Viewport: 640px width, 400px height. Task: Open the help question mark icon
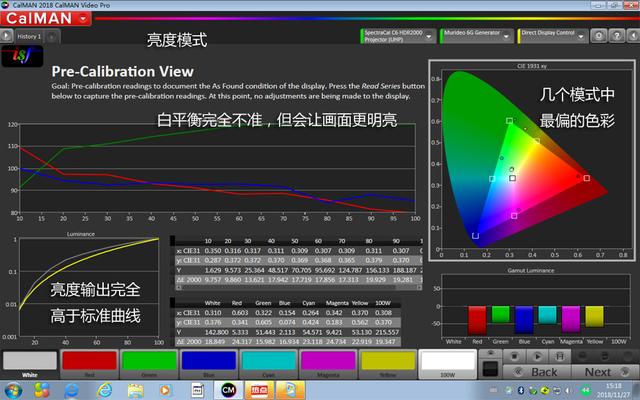coord(617,36)
